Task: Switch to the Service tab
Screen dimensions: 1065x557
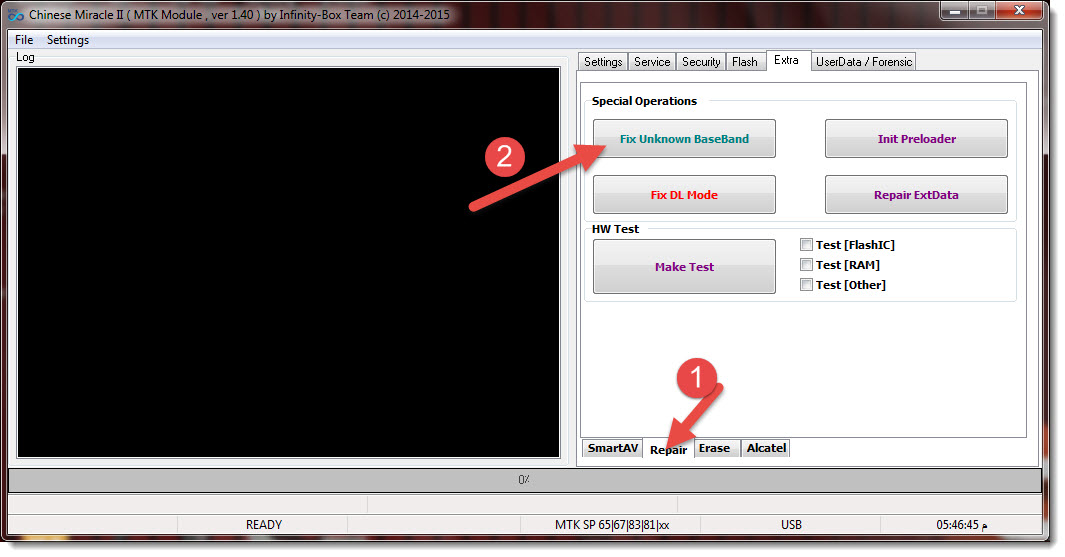Action: [652, 62]
